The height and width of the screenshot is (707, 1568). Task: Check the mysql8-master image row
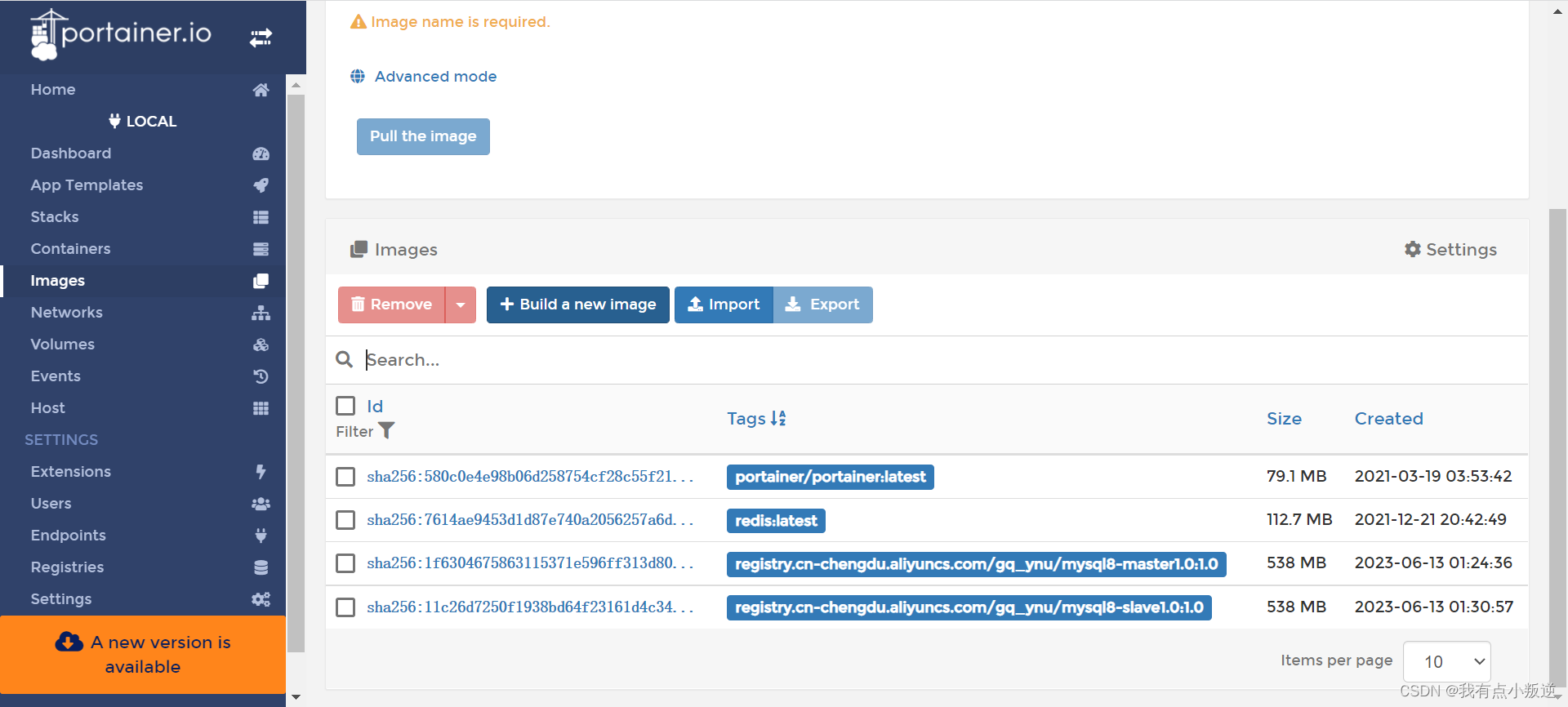coord(345,563)
